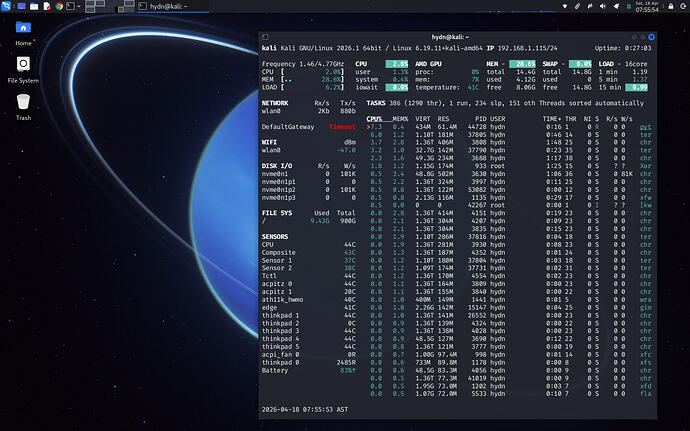Select process row with PID 37805

(509, 135)
